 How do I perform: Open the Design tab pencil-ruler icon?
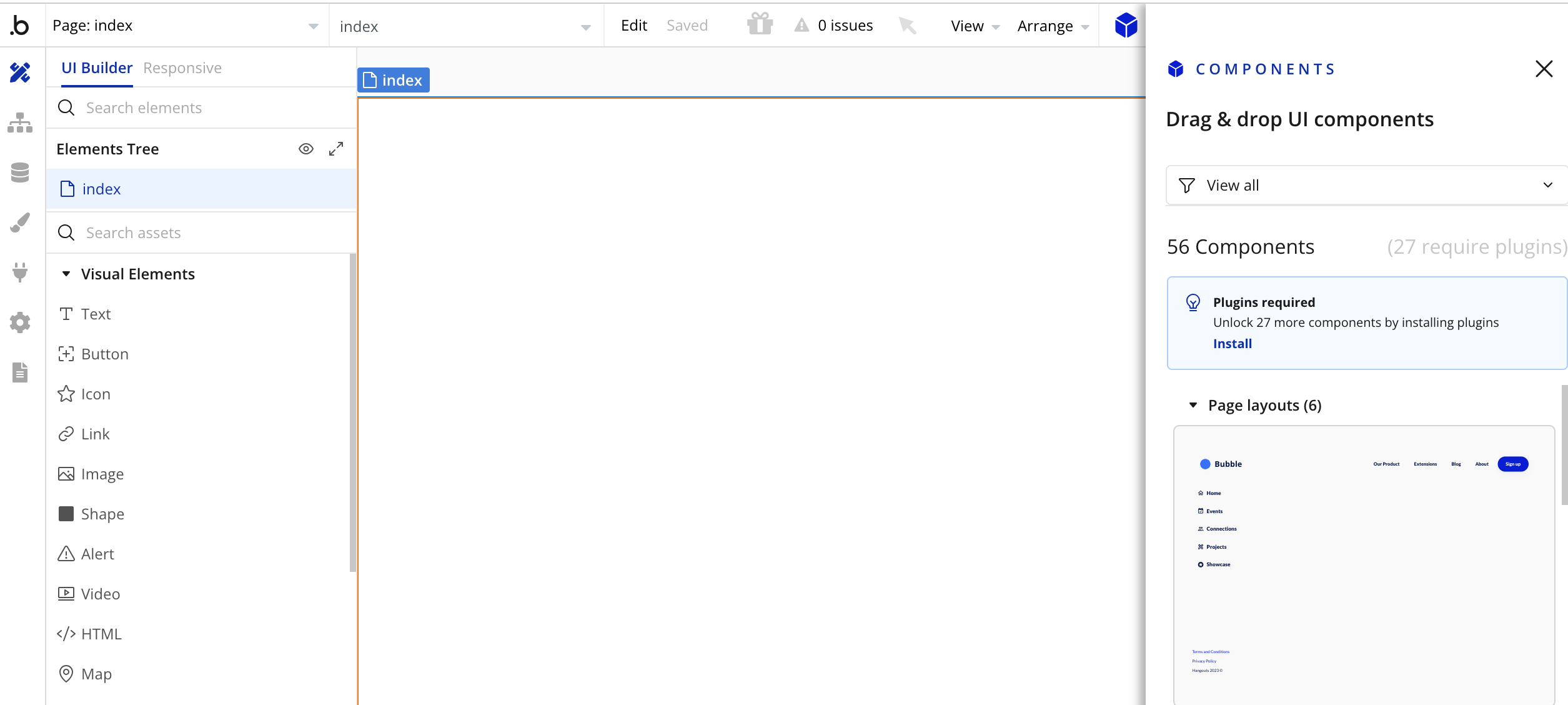coord(20,73)
